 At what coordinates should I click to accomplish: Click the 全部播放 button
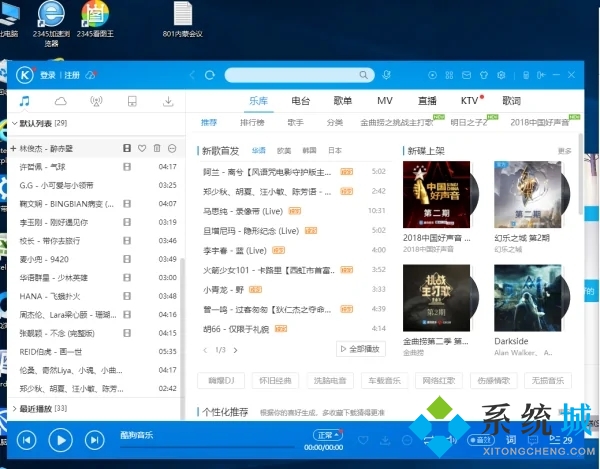coord(360,349)
